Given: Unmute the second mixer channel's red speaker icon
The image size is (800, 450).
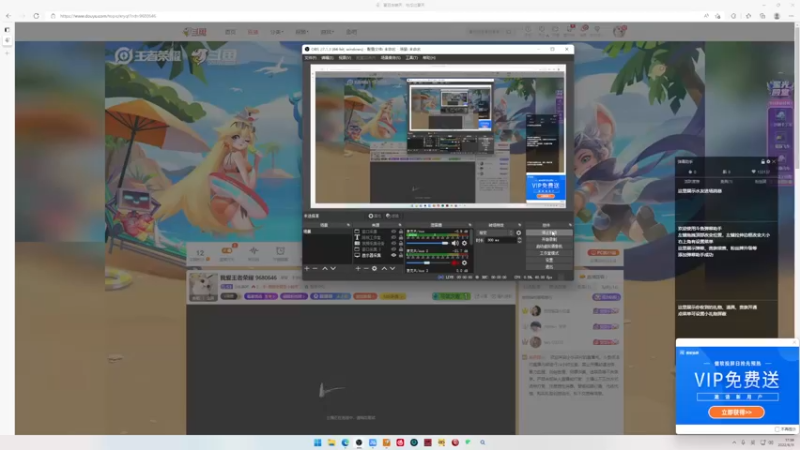Looking at the screenshot, I should coord(455,263).
